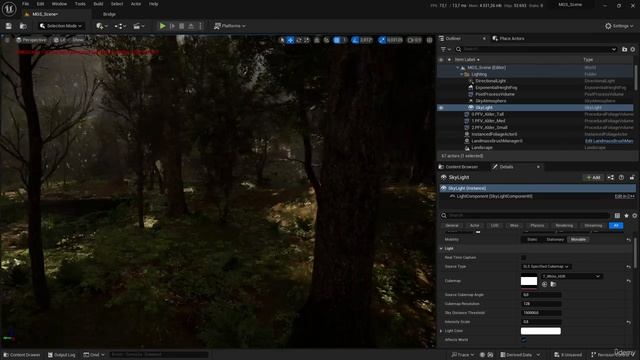Viewport: 640px width, 360px height.
Task: Click the Edit in C++ link
Action: click(x=624, y=196)
